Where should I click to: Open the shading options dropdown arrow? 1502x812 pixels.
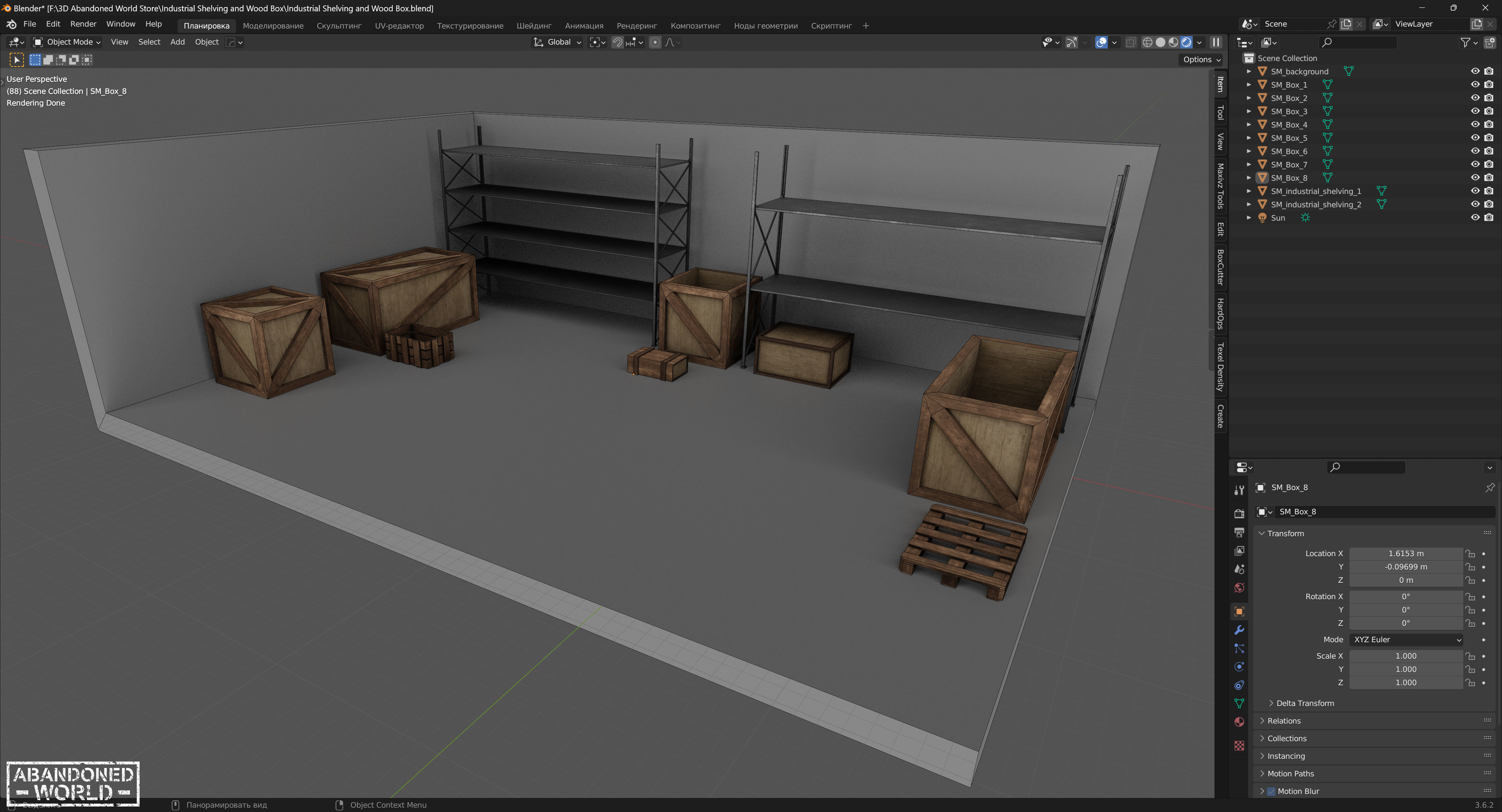[x=1199, y=42]
